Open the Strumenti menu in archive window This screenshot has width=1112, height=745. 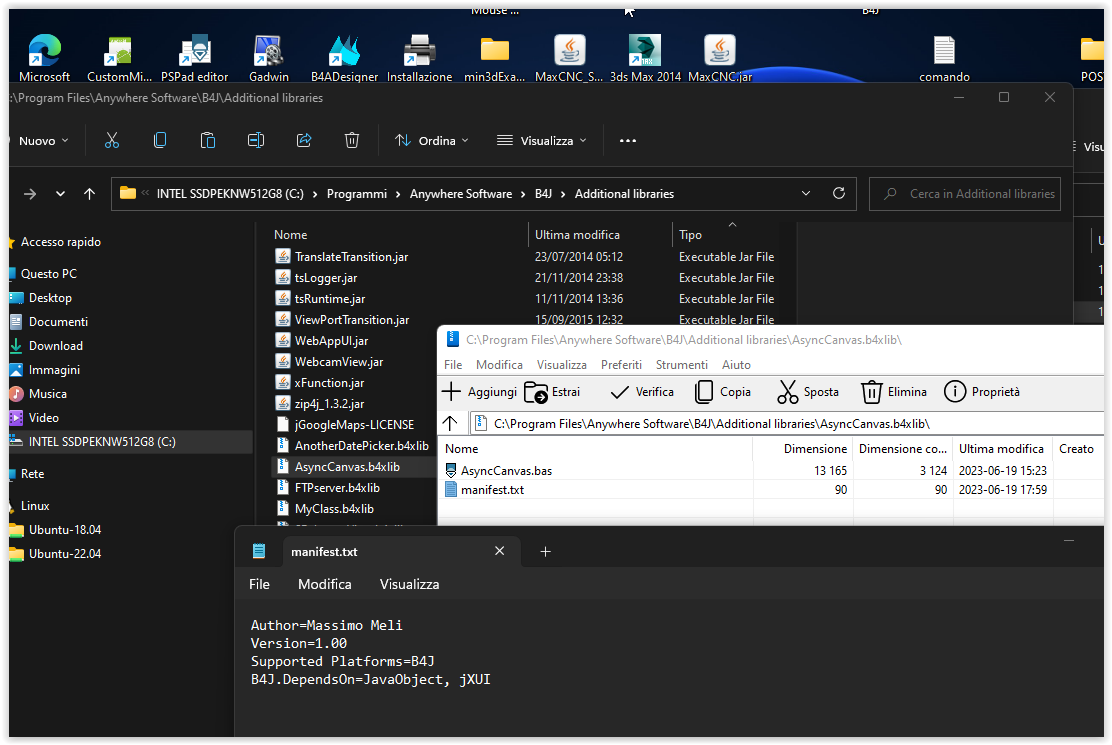click(681, 365)
